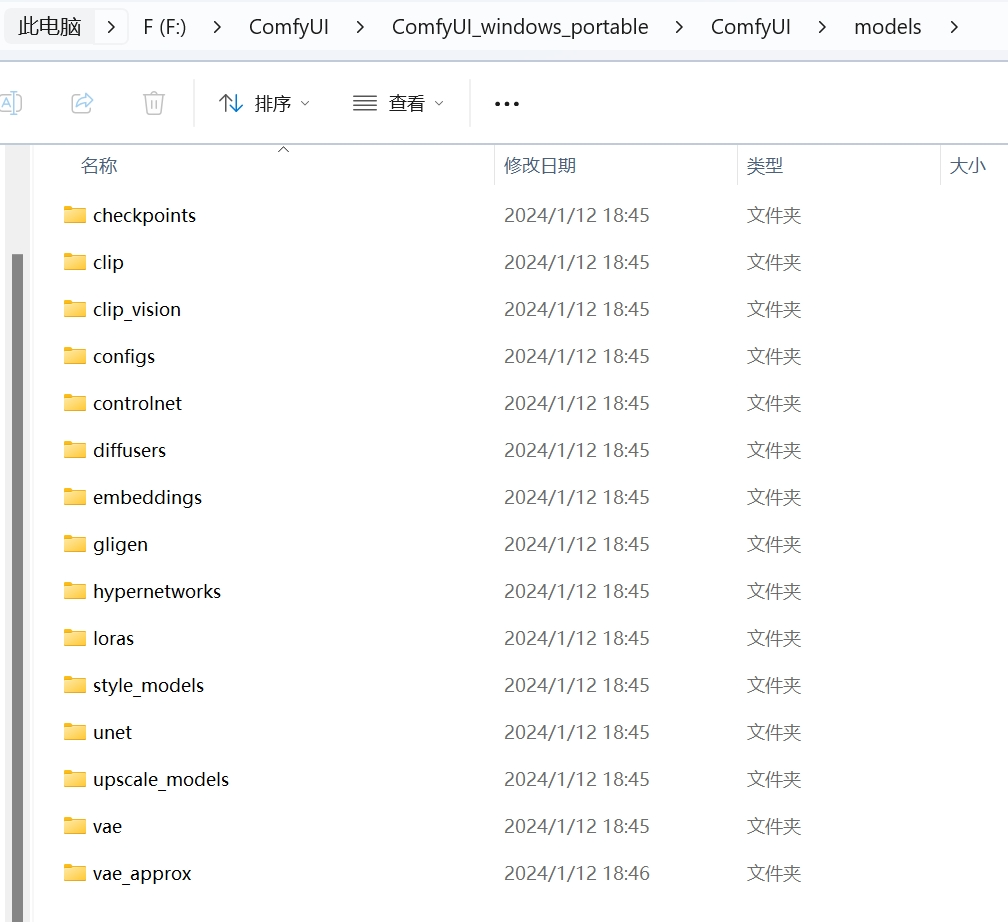
Task: Click 文件夹 type cell in loras row
Action: tap(773, 638)
